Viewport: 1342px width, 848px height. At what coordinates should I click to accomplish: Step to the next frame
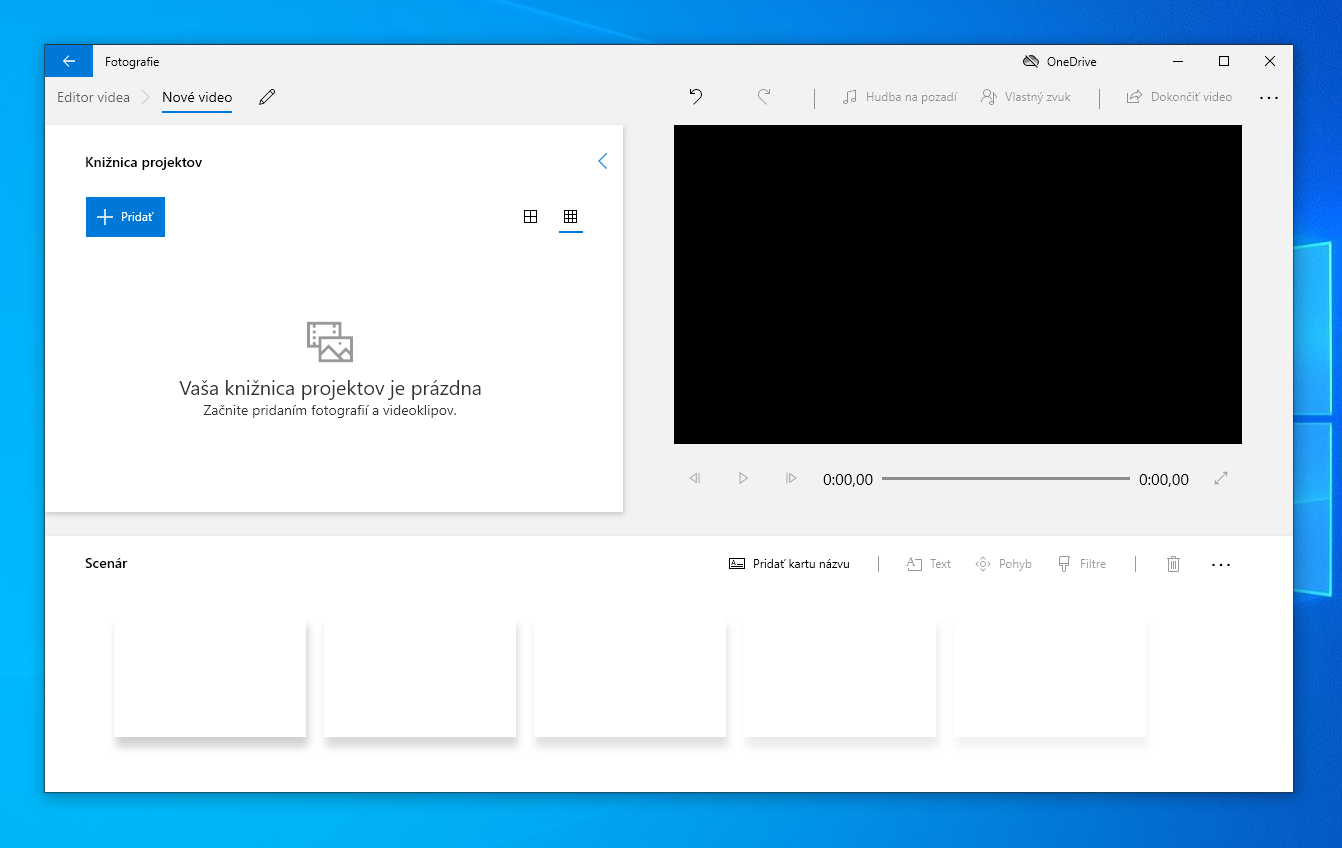coord(791,479)
